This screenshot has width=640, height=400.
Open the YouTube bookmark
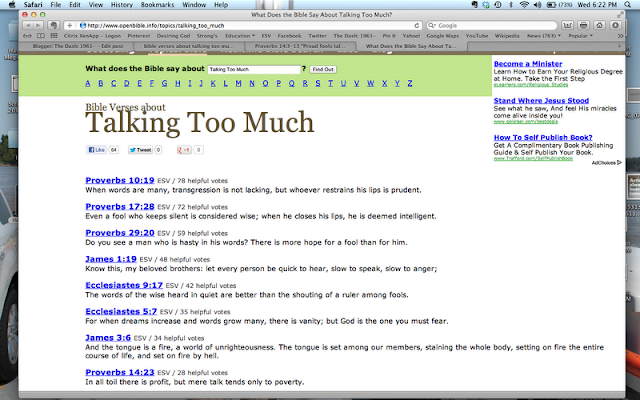(477, 36)
